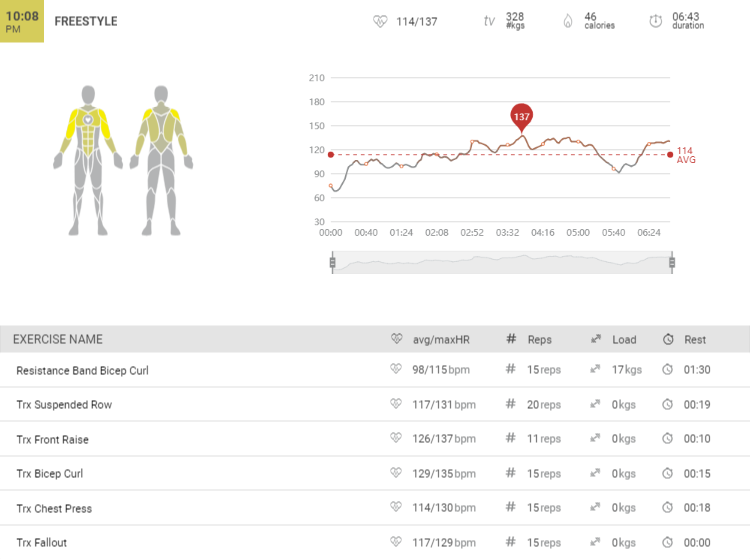Click the back body muscle diagram
Viewport: 750px width, 559px height.
click(161, 158)
